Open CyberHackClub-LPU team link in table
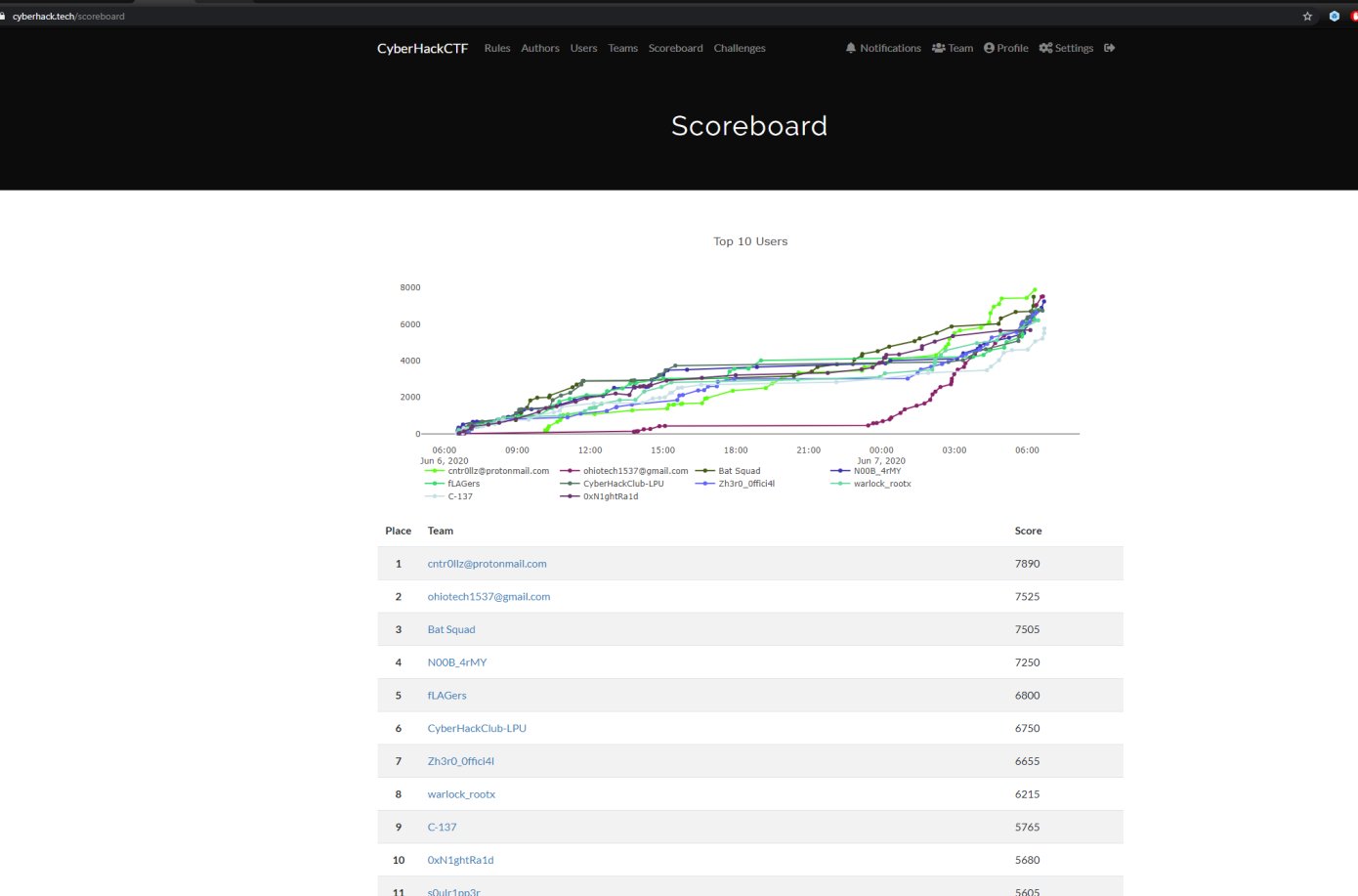 click(x=477, y=729)
